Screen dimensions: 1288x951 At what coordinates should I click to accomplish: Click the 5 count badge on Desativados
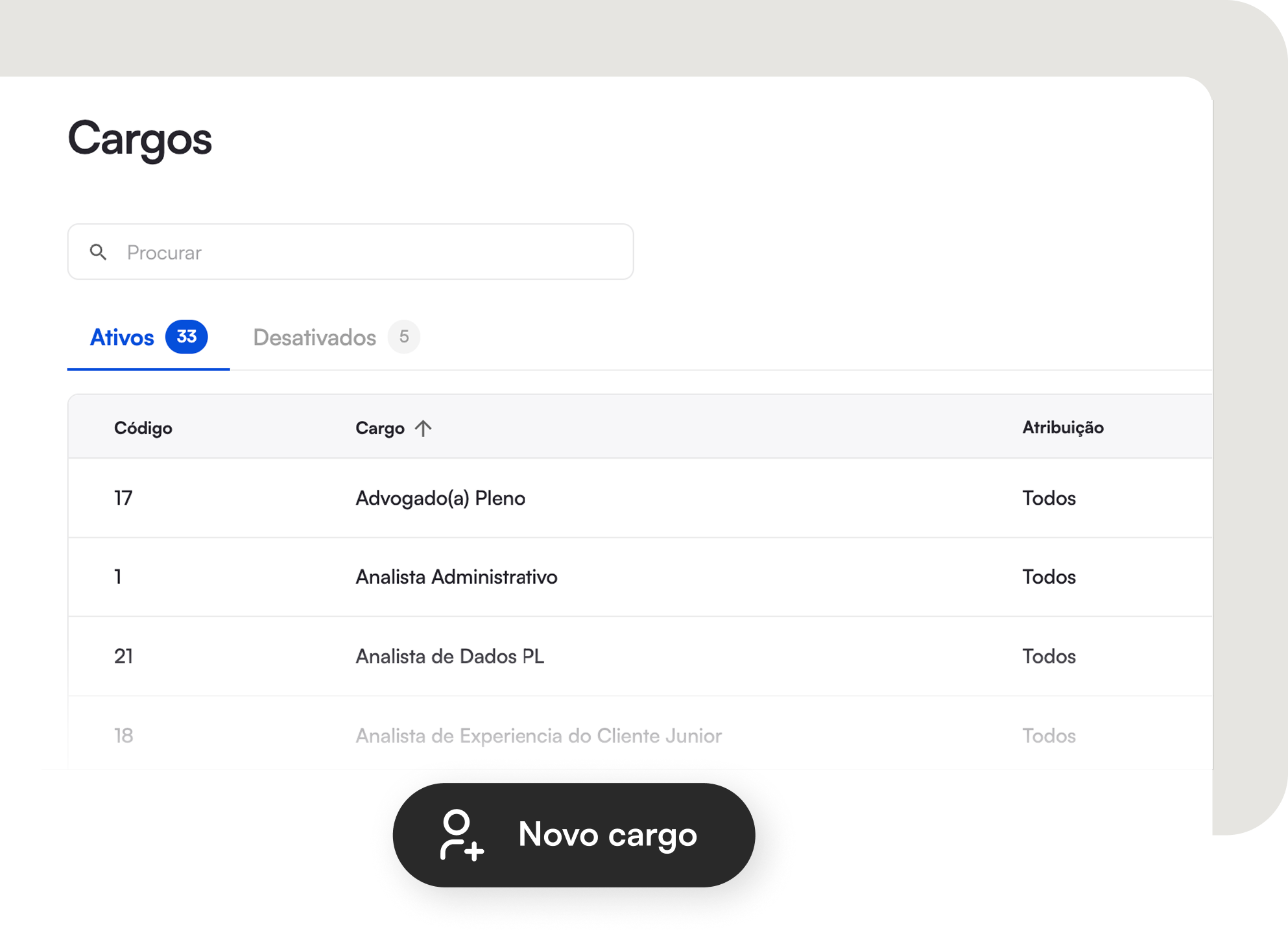click(x=403, y=337)
